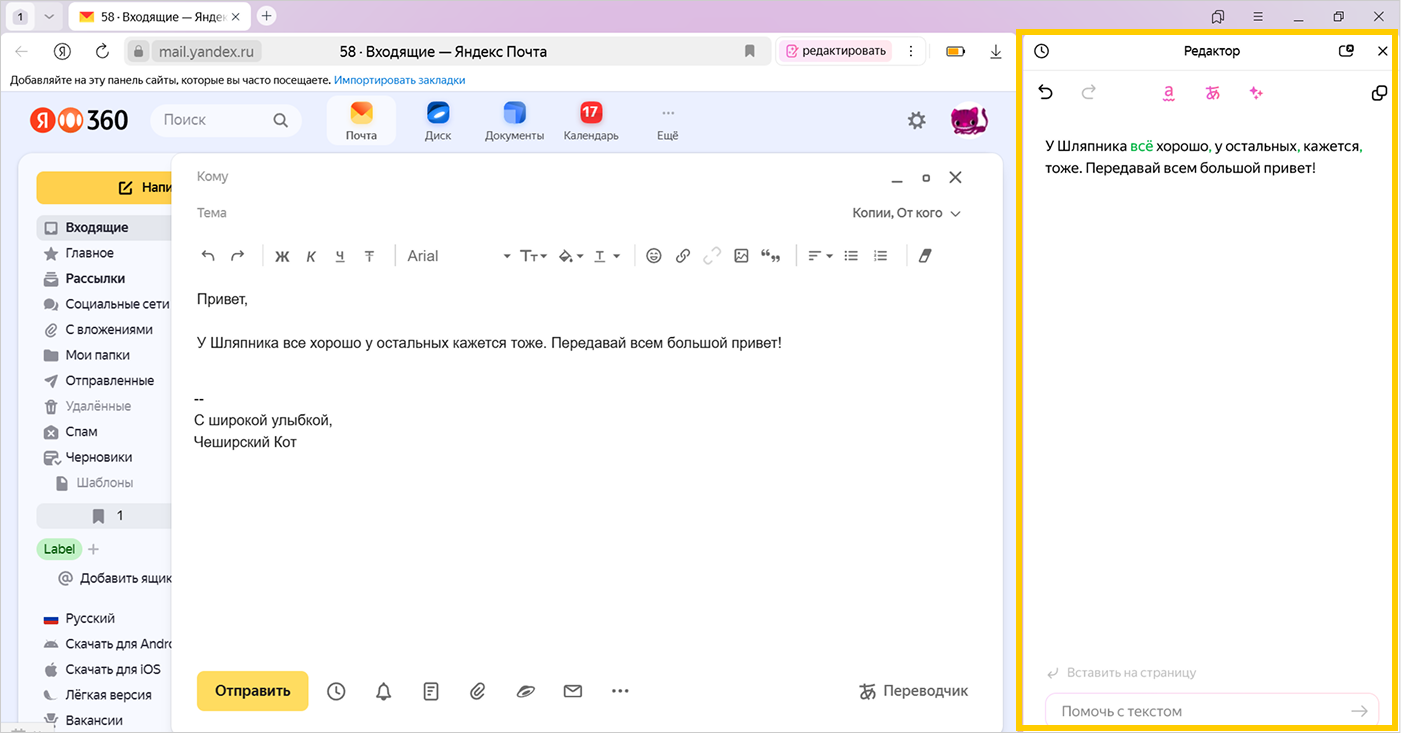Toggle bold formatting (Ж)

click(282, 256)
